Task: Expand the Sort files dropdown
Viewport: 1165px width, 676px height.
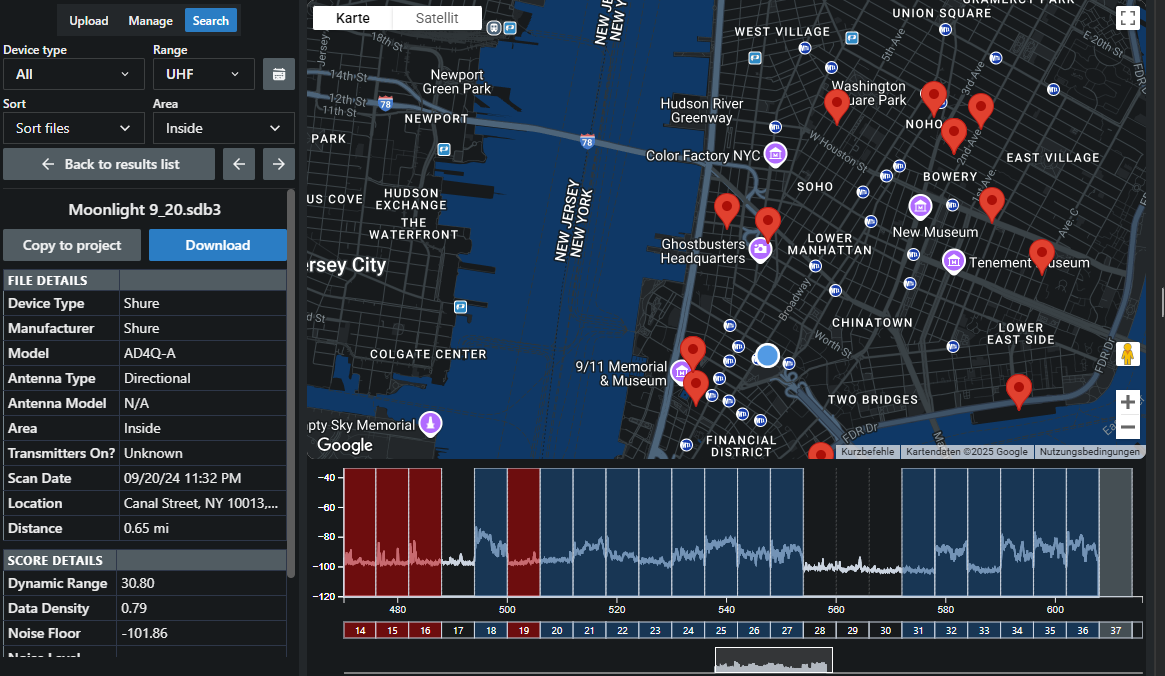Action: [73, 128]
